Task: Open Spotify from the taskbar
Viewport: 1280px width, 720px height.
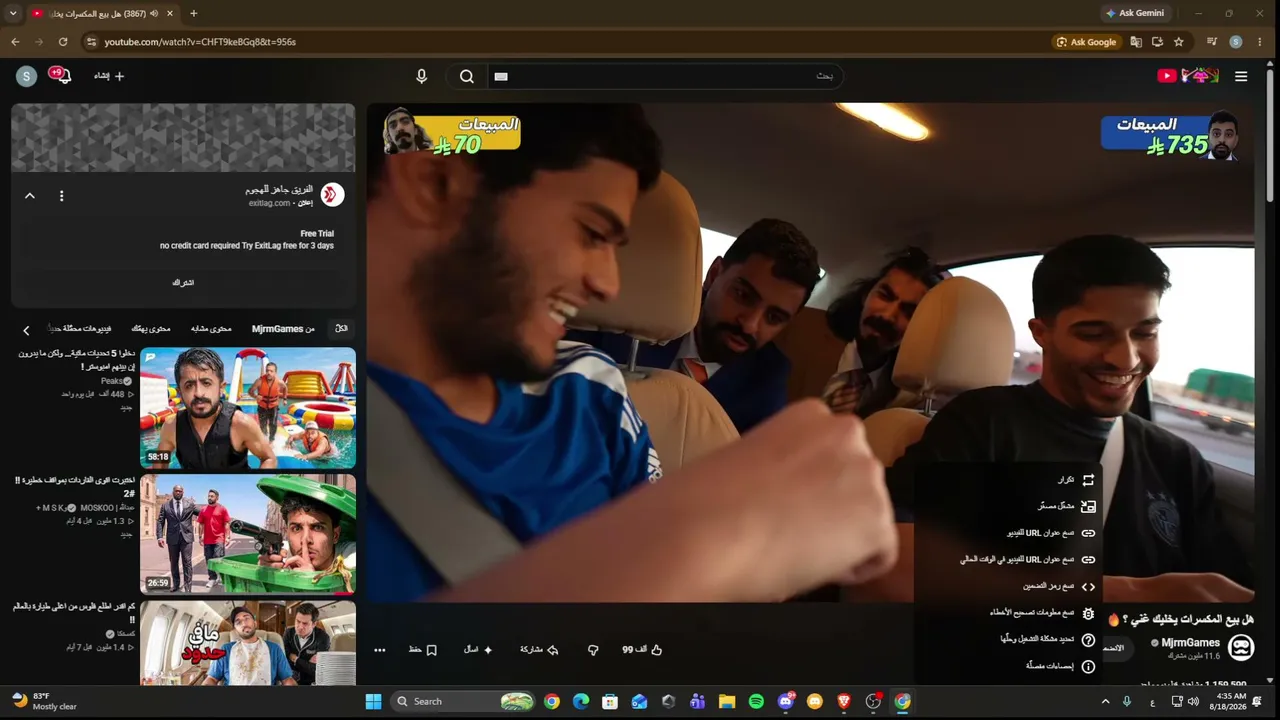Action: pos(756,702)
